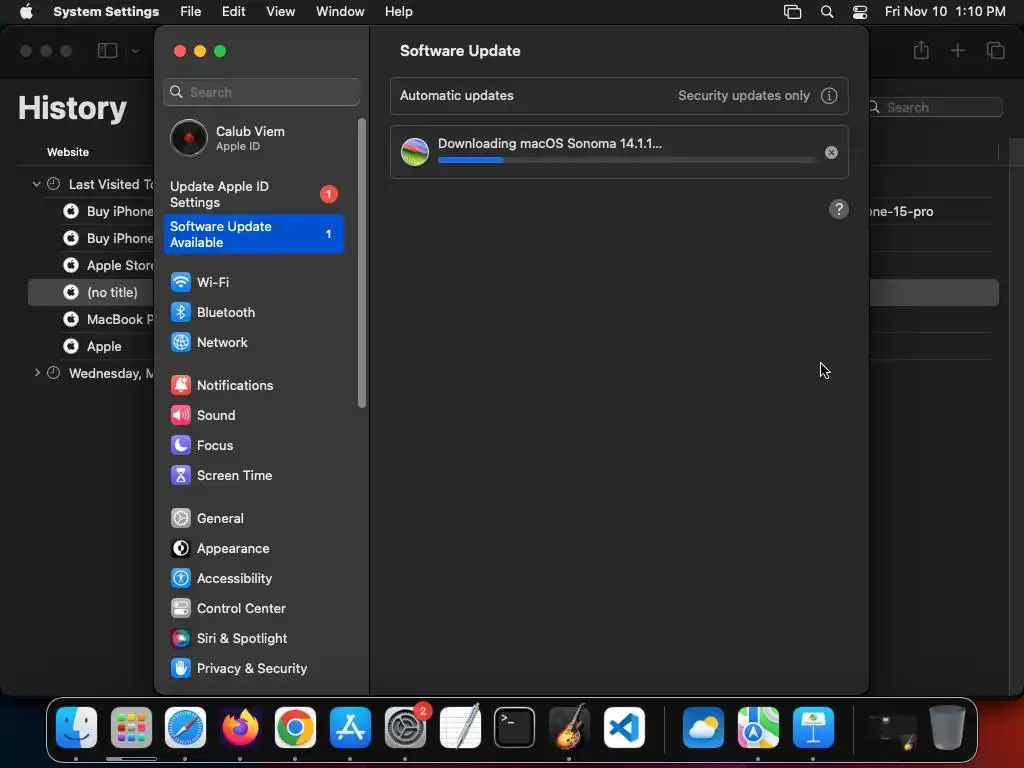
Task: Open Safari sidebar dropdown chevron
Action: point(135,51)
